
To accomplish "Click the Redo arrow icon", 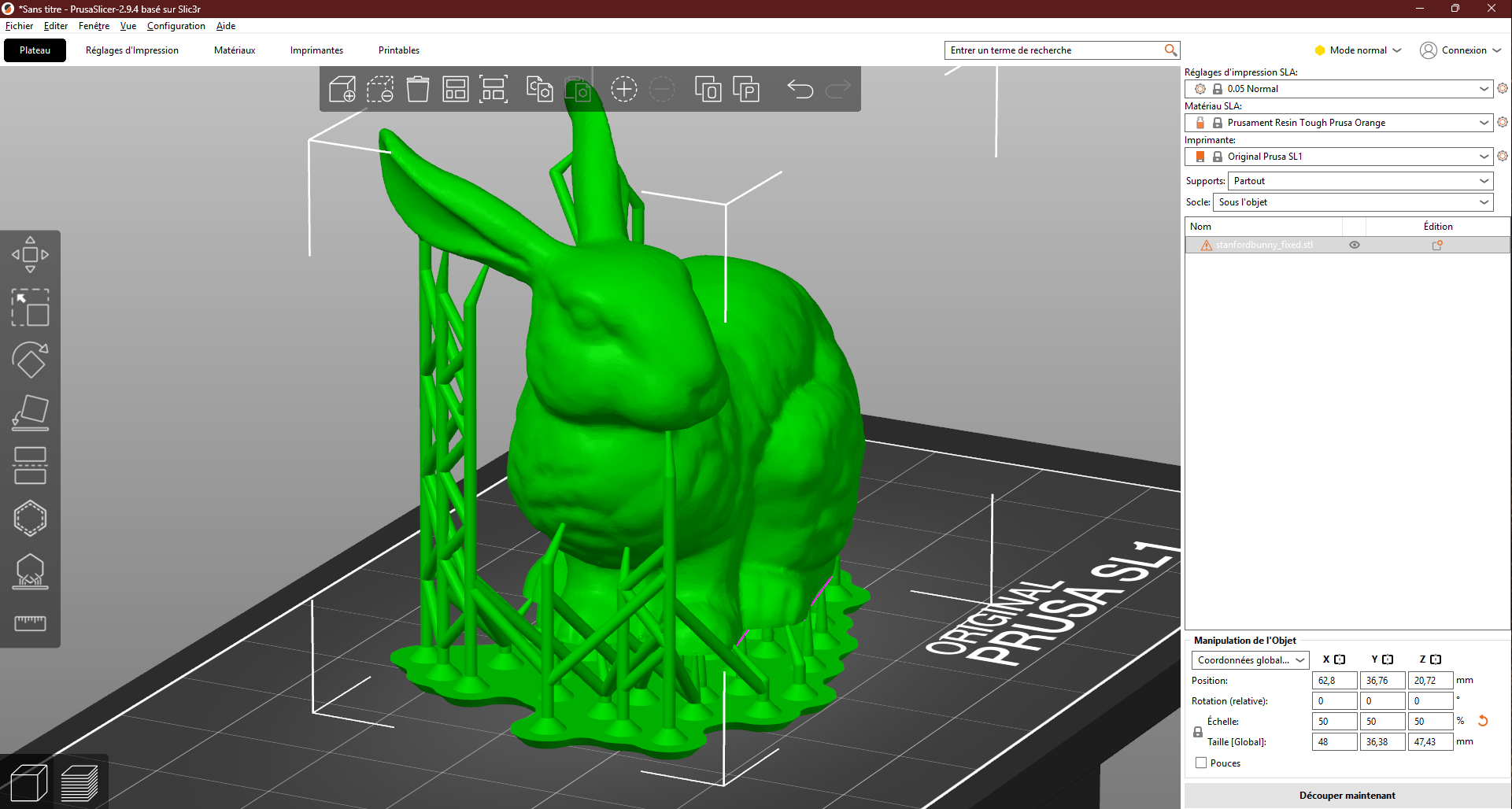I will click(x=838, y=89).
